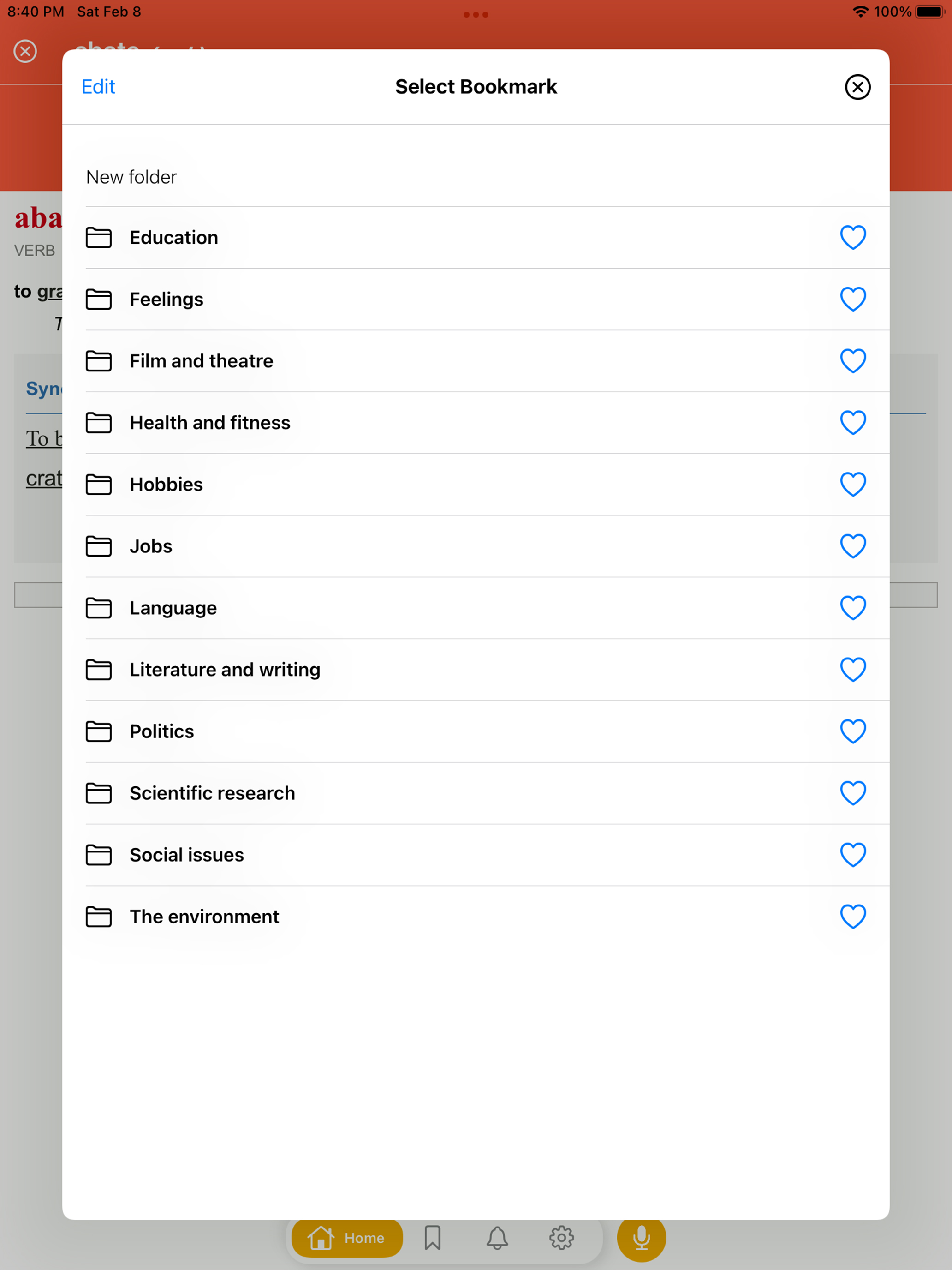The image size is (952, 1270).
Task: Toggle the heart for the Education folder
Action: pyautogui.click(x=853, y=238)
